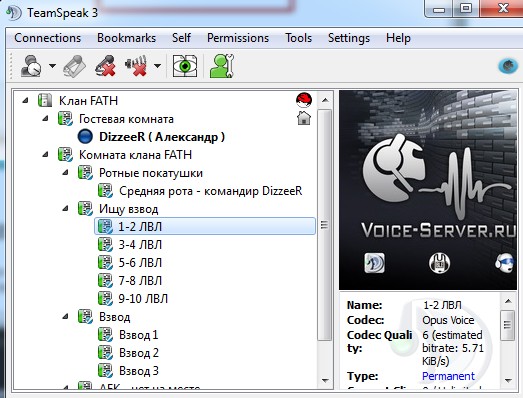Click the TeamSpeak 3 title bar app icon
Image resolution: width=523 pixels, height=398 pixels.
click(14, 13)
